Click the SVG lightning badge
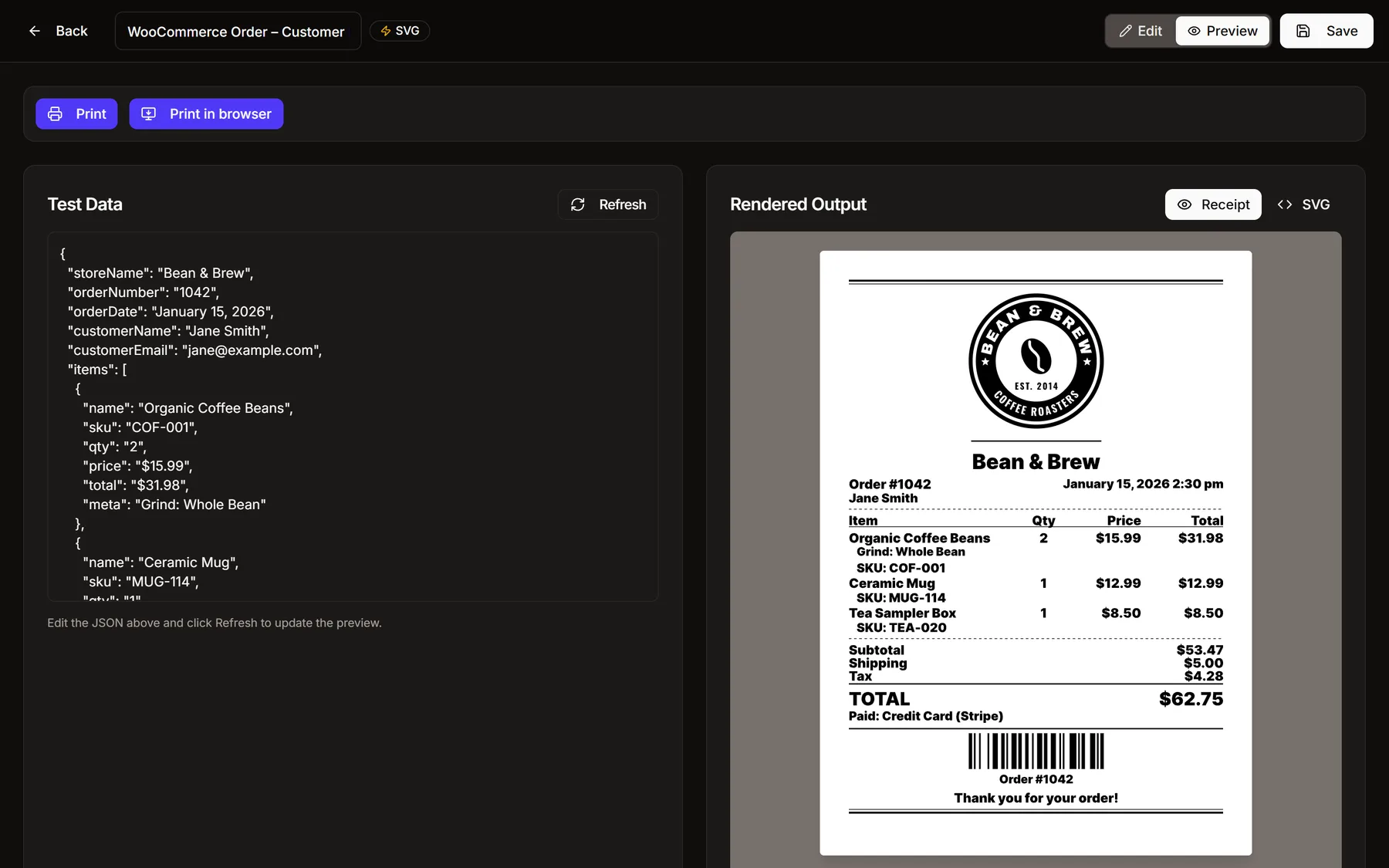The image size is (1389, 868). [x=400, y=31]
